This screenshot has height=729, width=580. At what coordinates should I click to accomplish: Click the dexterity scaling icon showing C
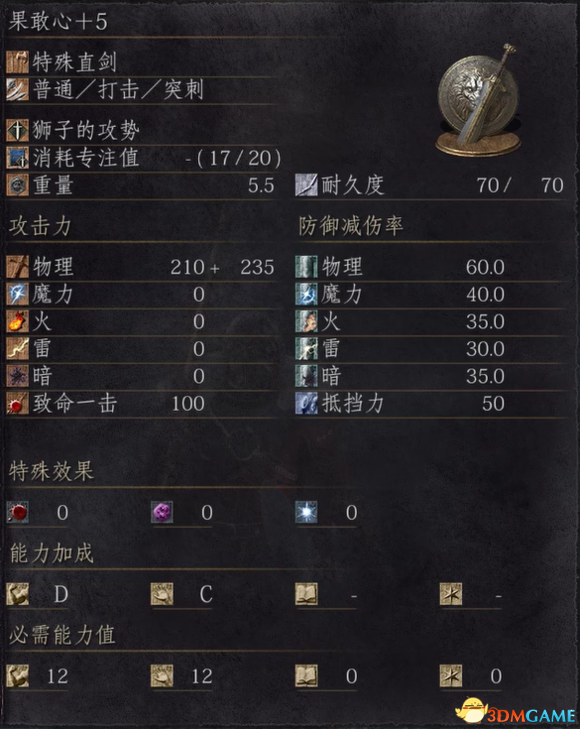[162, 594]
